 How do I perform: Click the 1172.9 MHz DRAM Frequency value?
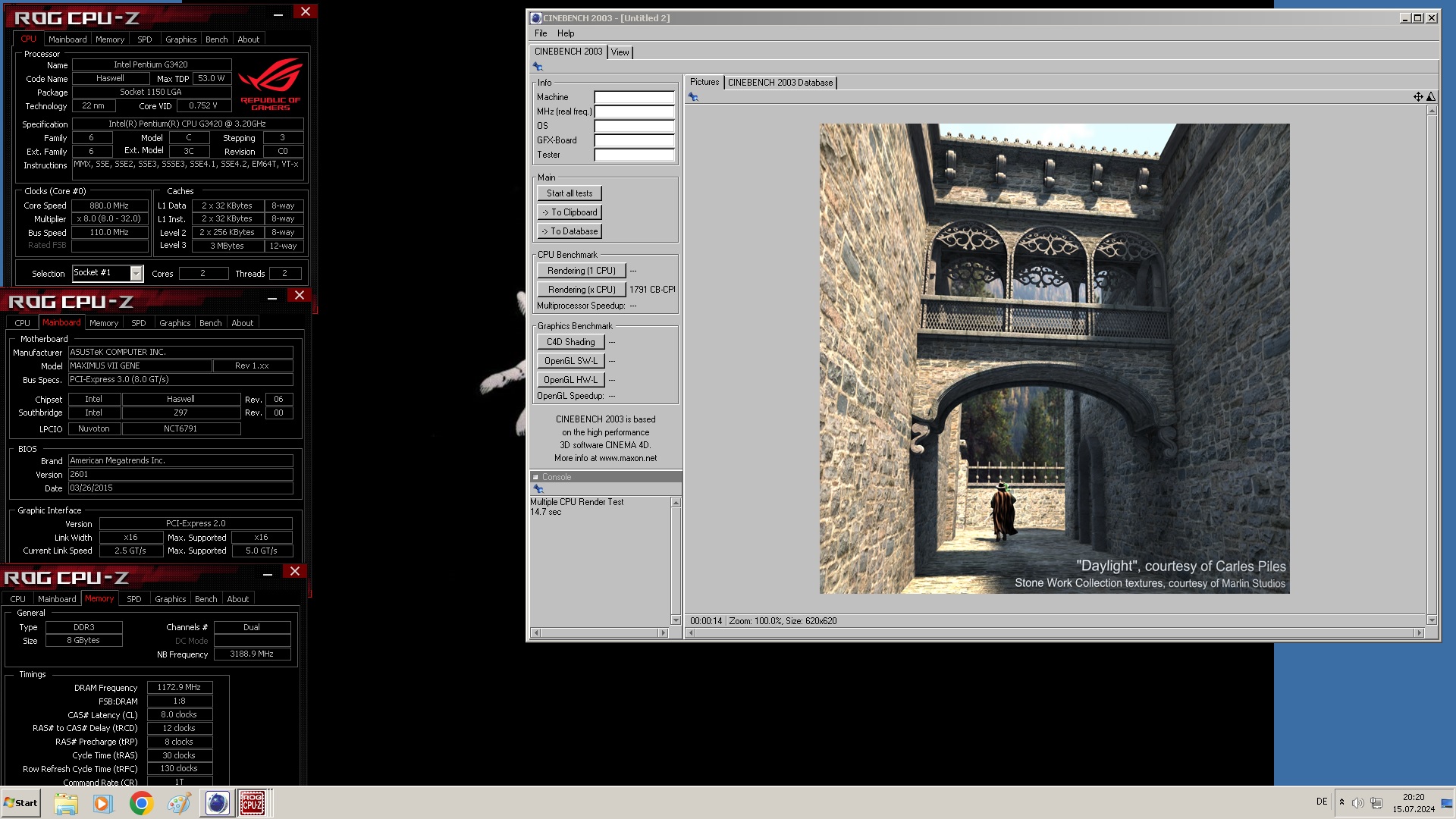coord(180,688)
